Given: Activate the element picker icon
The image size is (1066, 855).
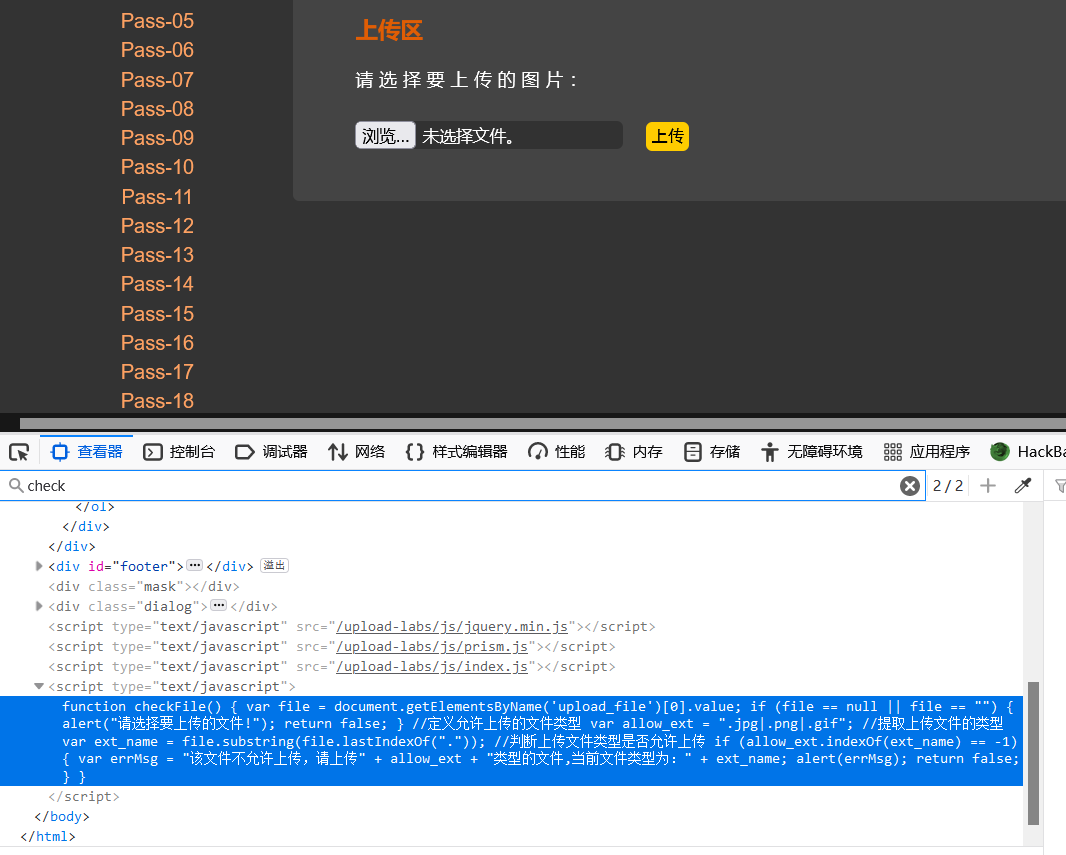Looking at the screenshot, I should (19, 452).
